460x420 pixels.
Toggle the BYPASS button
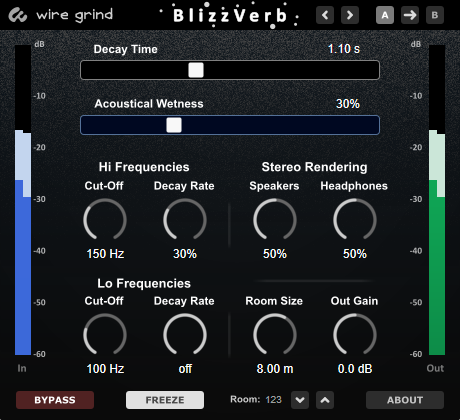point(55,400)
